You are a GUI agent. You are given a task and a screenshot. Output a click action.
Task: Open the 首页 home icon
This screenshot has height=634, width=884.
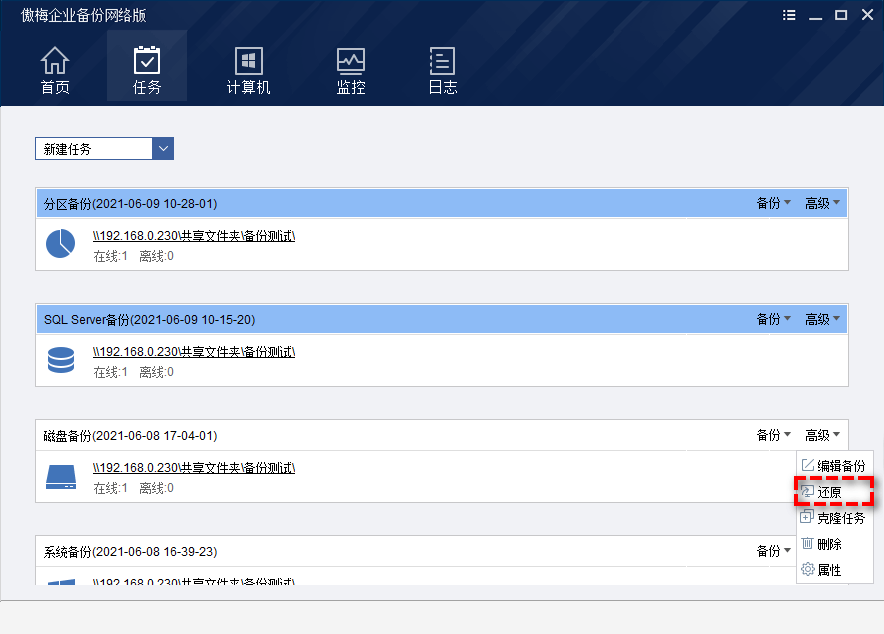(55, 61)
